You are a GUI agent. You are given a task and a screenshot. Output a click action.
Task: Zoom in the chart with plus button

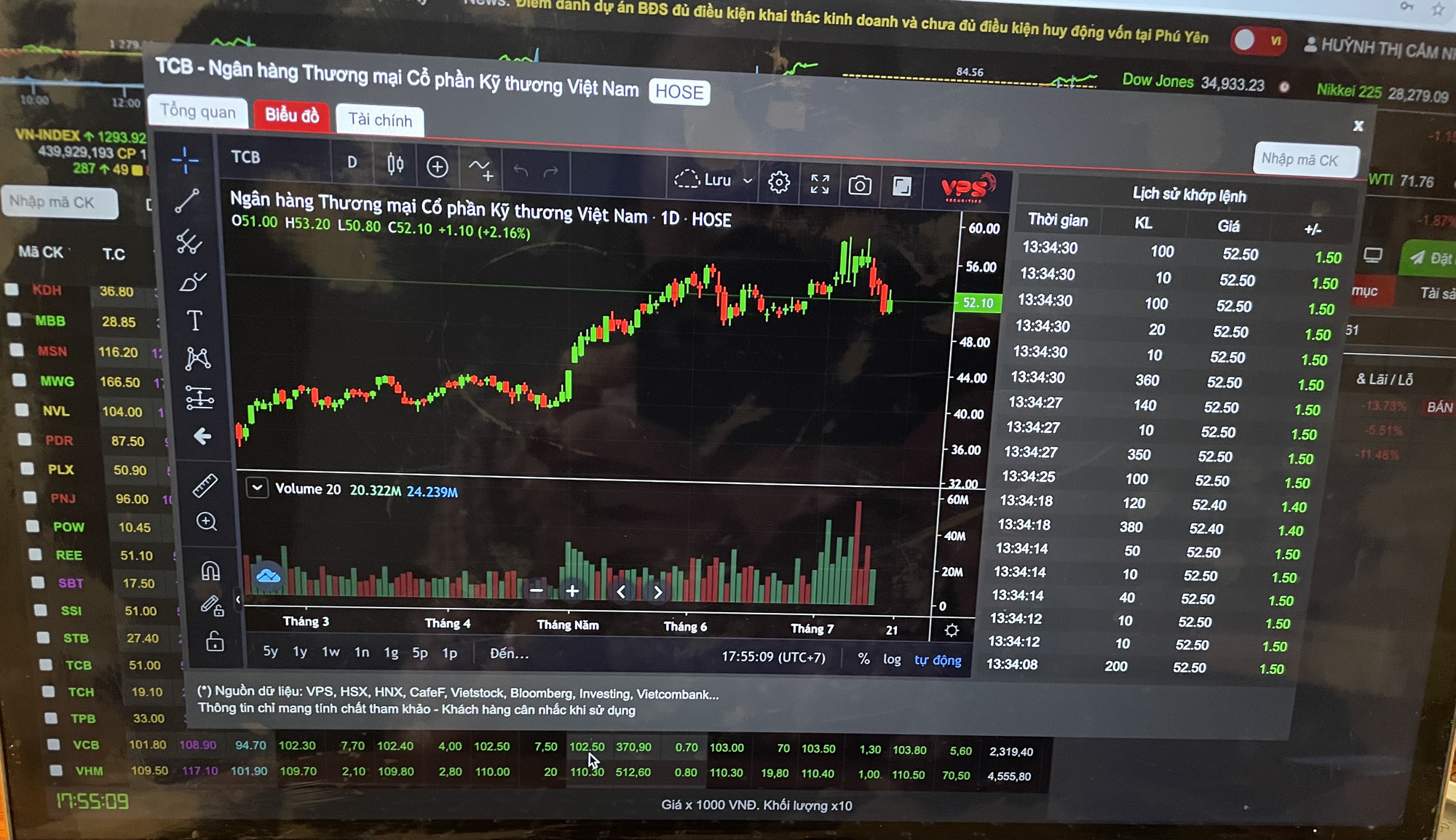click(x=572, y=591)
